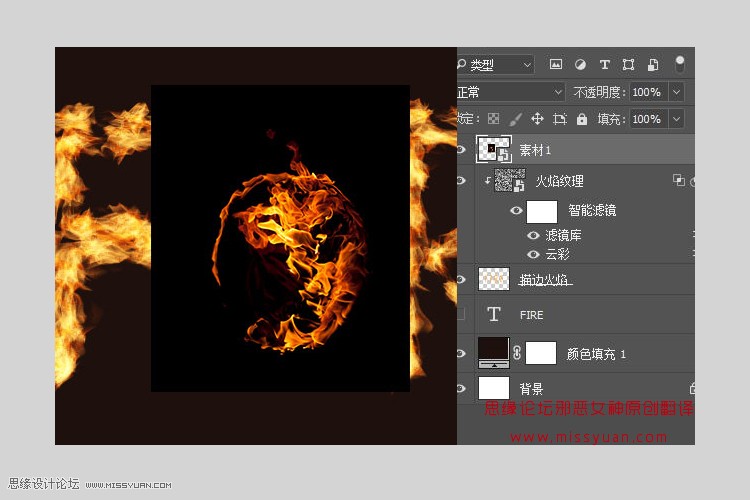750x500 pixels.
Task: Select the 背景 layer name
Action: [x=531, y=389]
